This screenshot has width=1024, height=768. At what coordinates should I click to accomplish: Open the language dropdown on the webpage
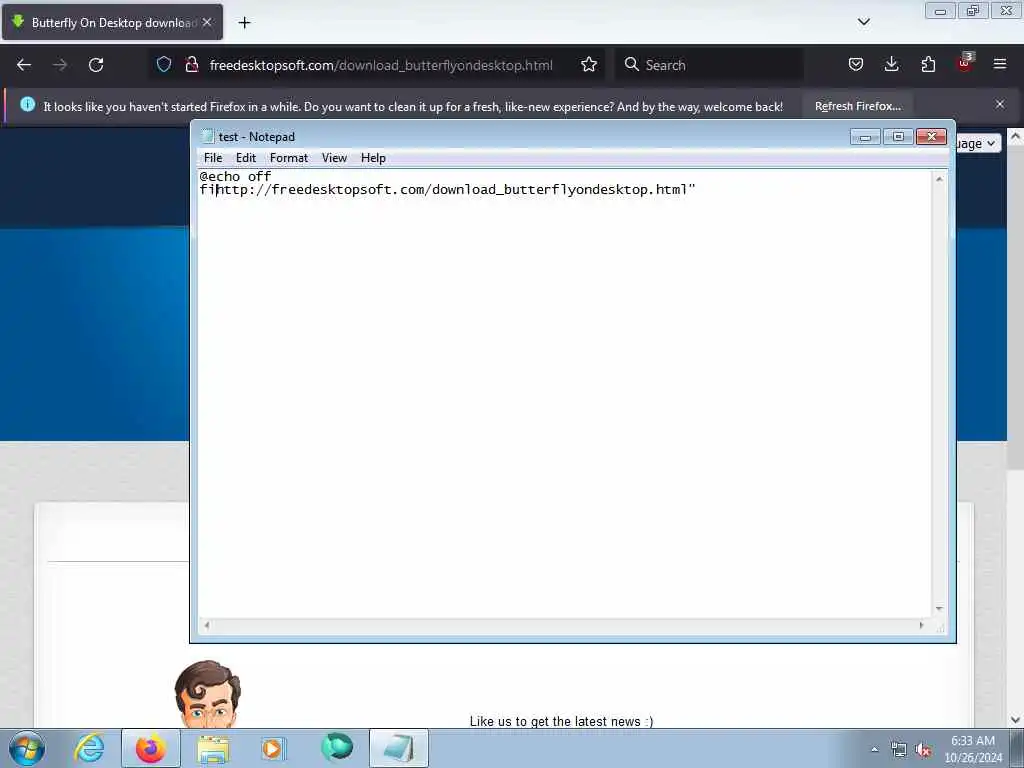978,143
